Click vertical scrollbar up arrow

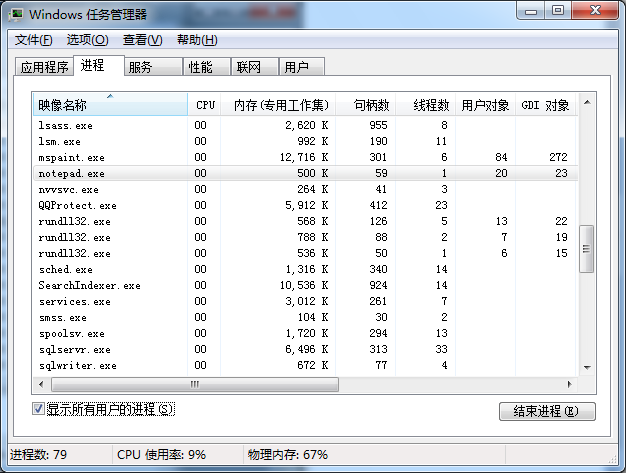587,103
